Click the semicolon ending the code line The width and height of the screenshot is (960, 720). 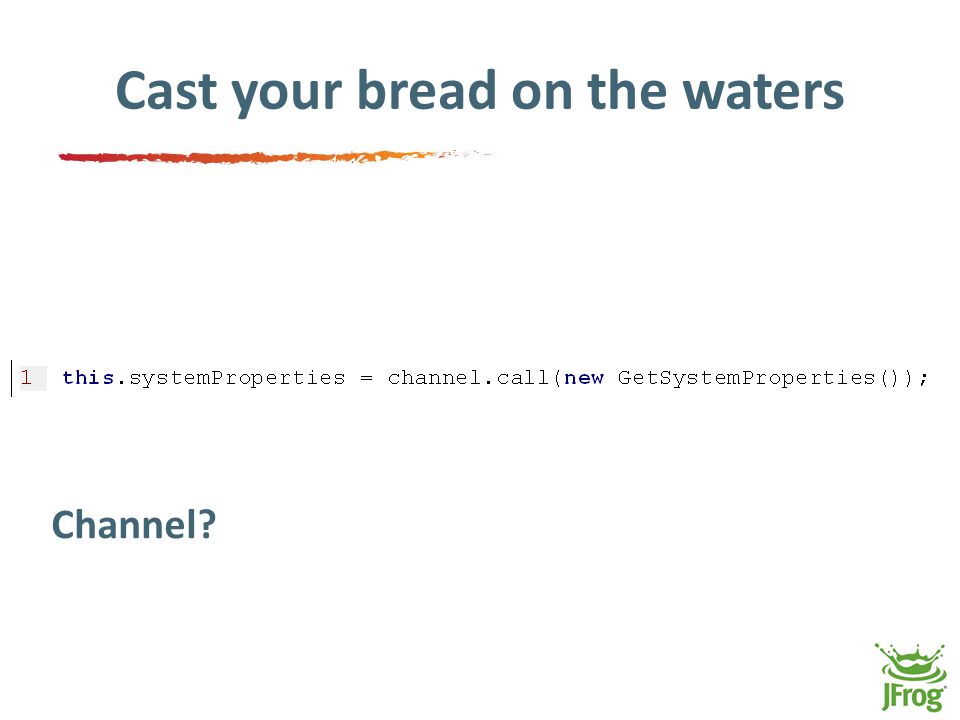click(923, 380)
